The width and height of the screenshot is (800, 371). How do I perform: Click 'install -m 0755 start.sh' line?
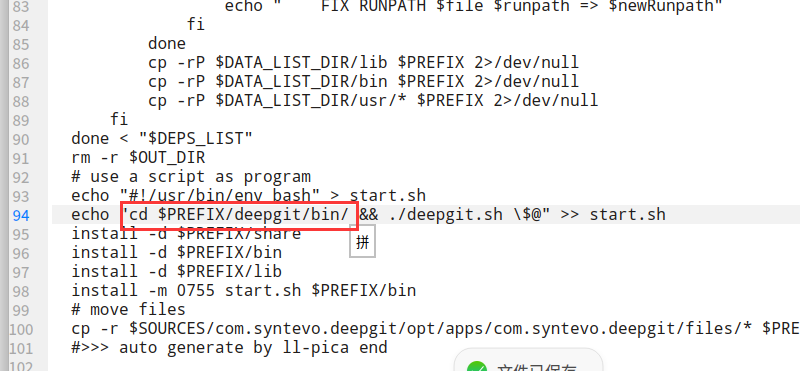243,291
